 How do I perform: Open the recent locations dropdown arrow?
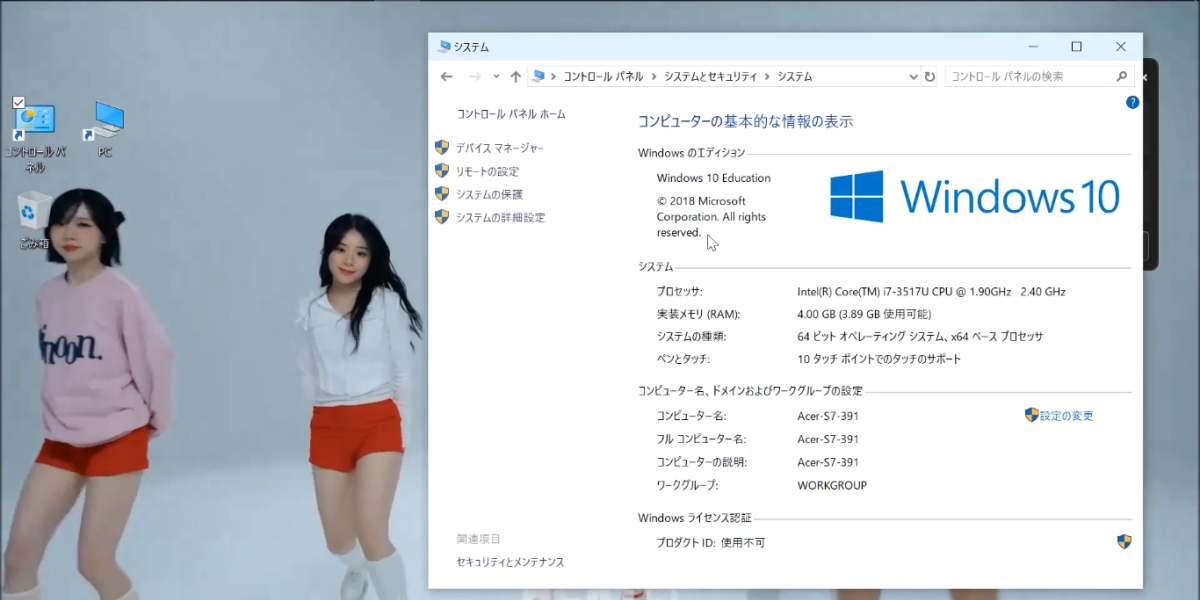[496, 77]
